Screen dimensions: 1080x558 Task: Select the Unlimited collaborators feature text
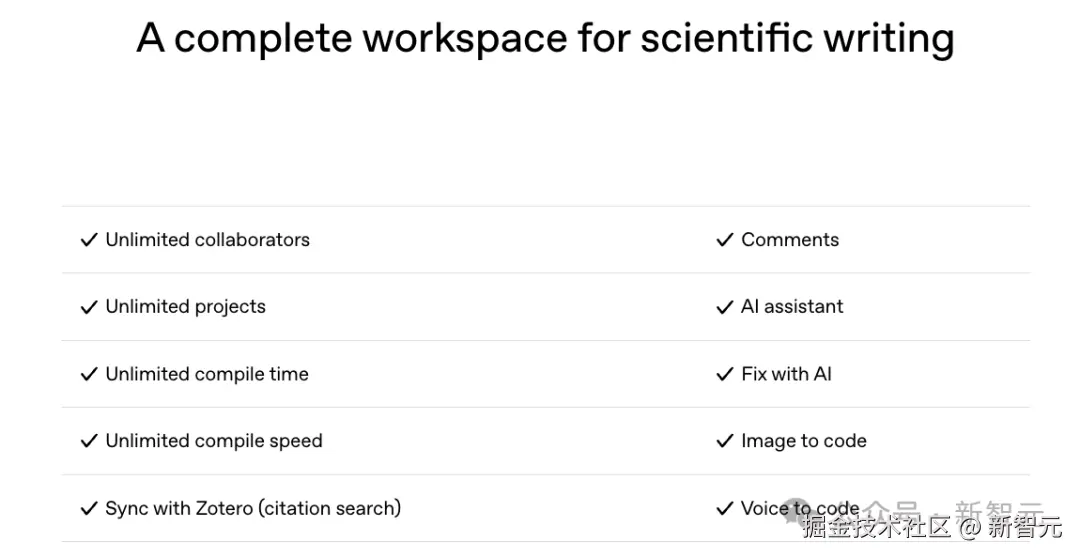click(208, 240)
